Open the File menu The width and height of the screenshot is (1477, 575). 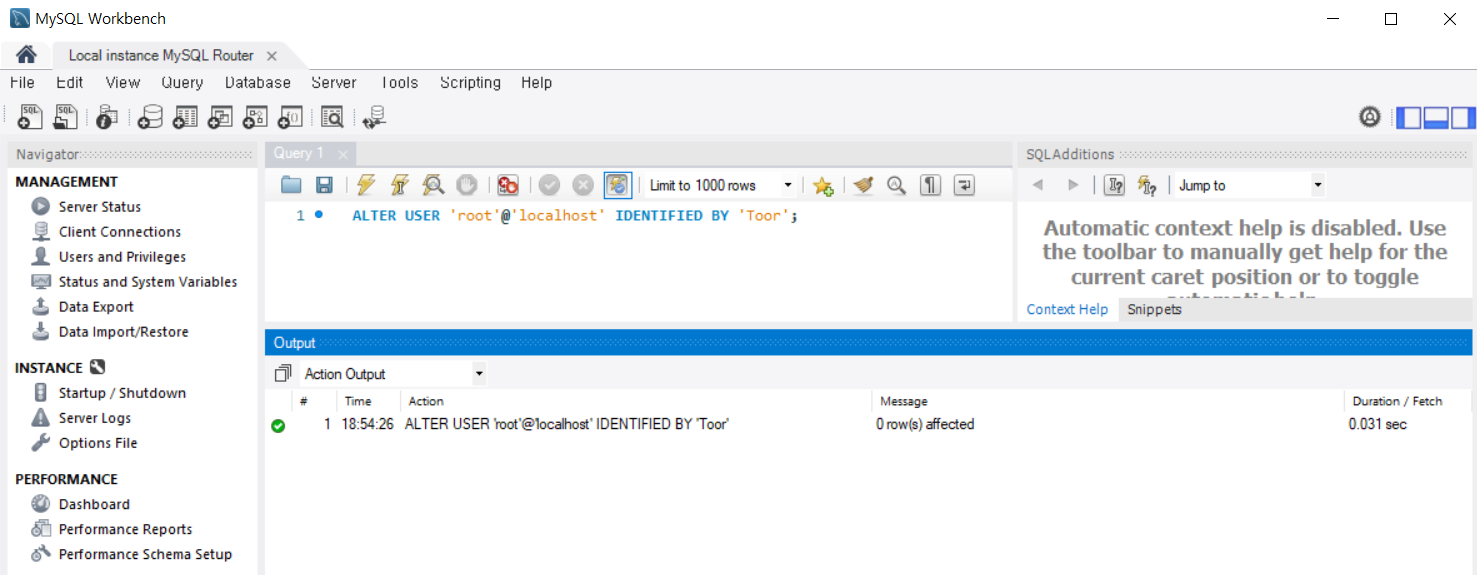click(x=22, y=83)
